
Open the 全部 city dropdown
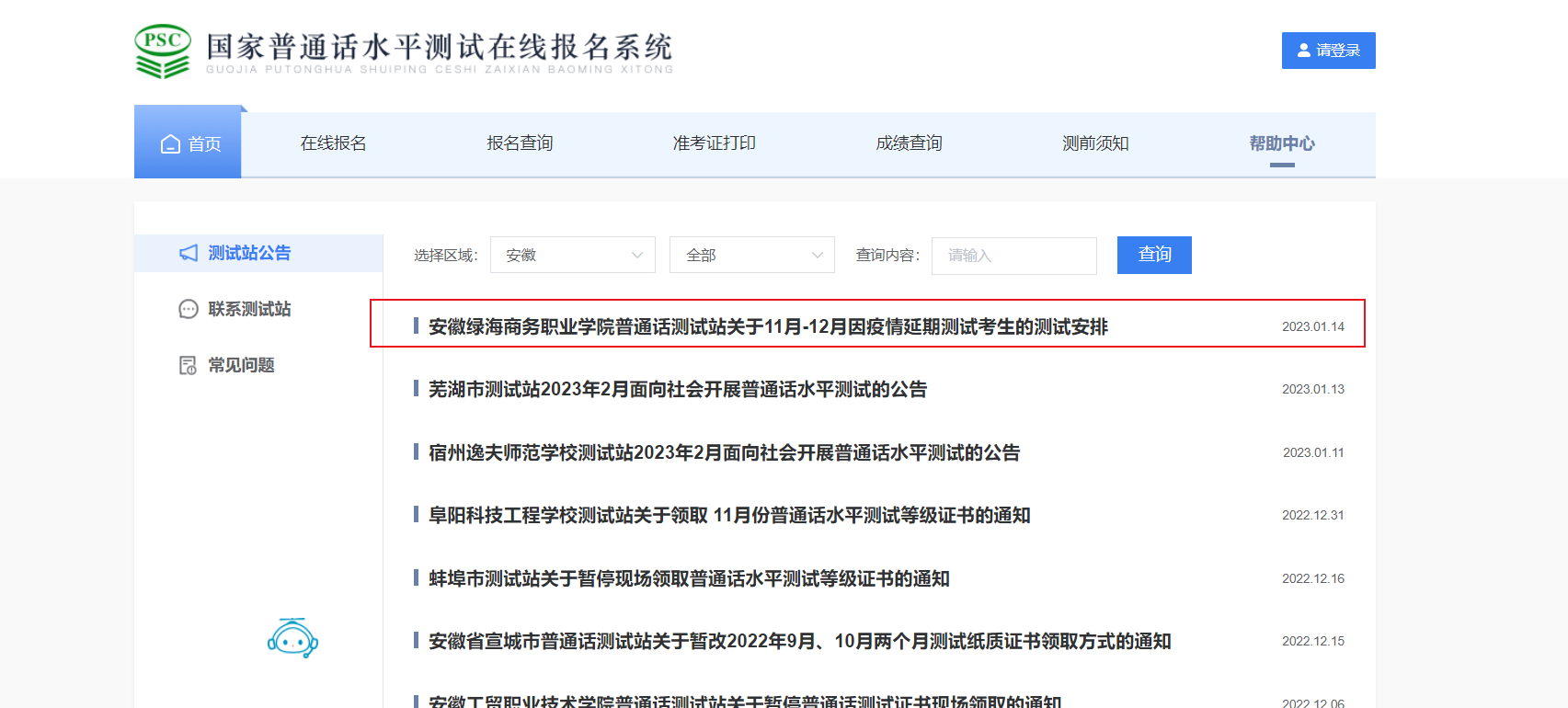(x=751, y=256)
